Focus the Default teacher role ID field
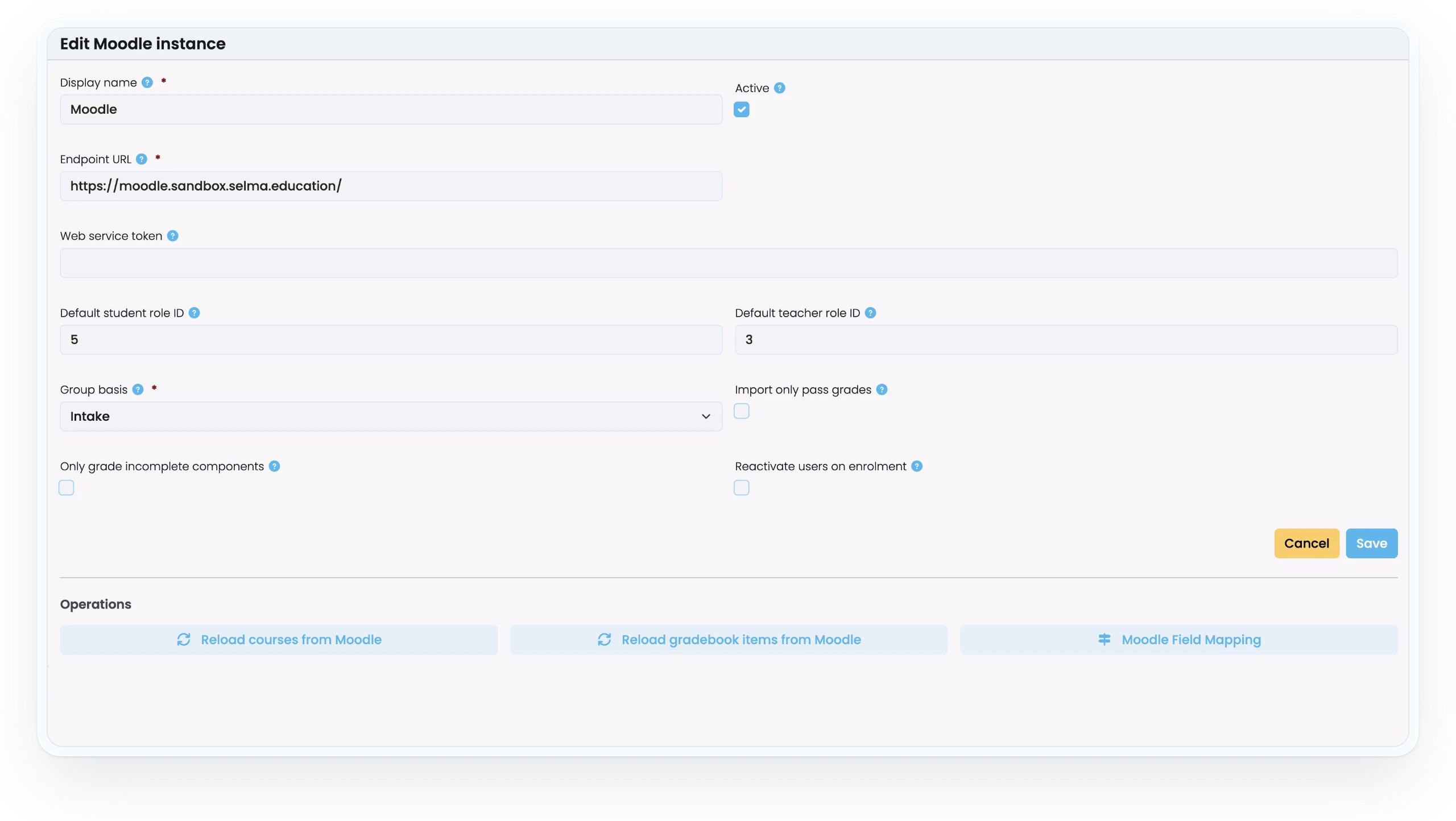1456x821 pixels. point(1066,340)
